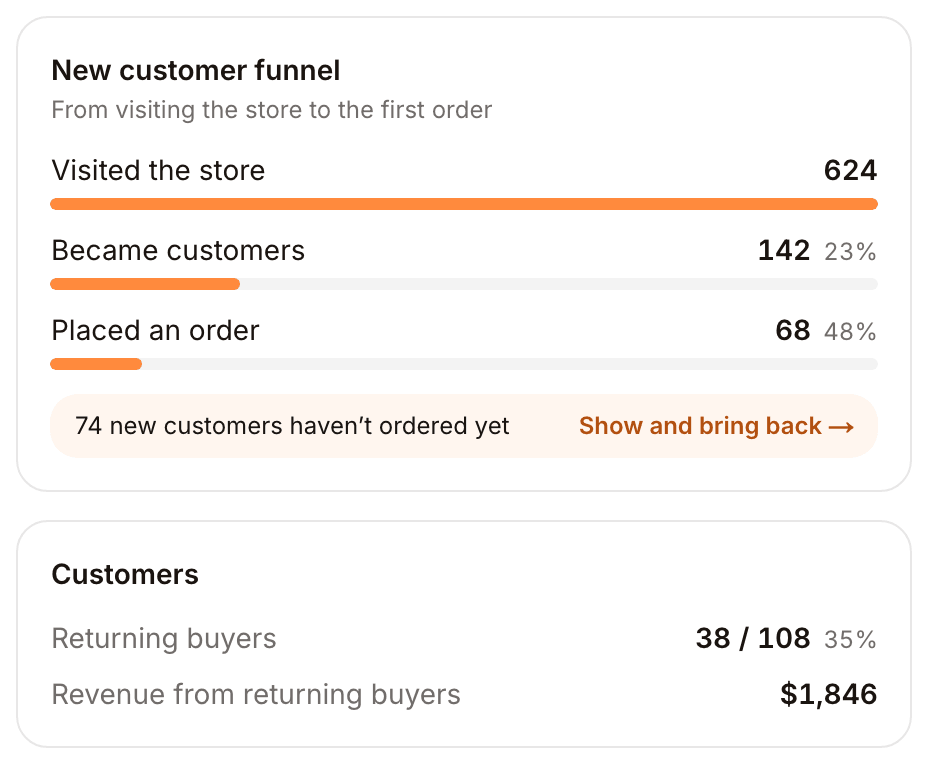Click the $1,846 revenue value

click(829, 694)
